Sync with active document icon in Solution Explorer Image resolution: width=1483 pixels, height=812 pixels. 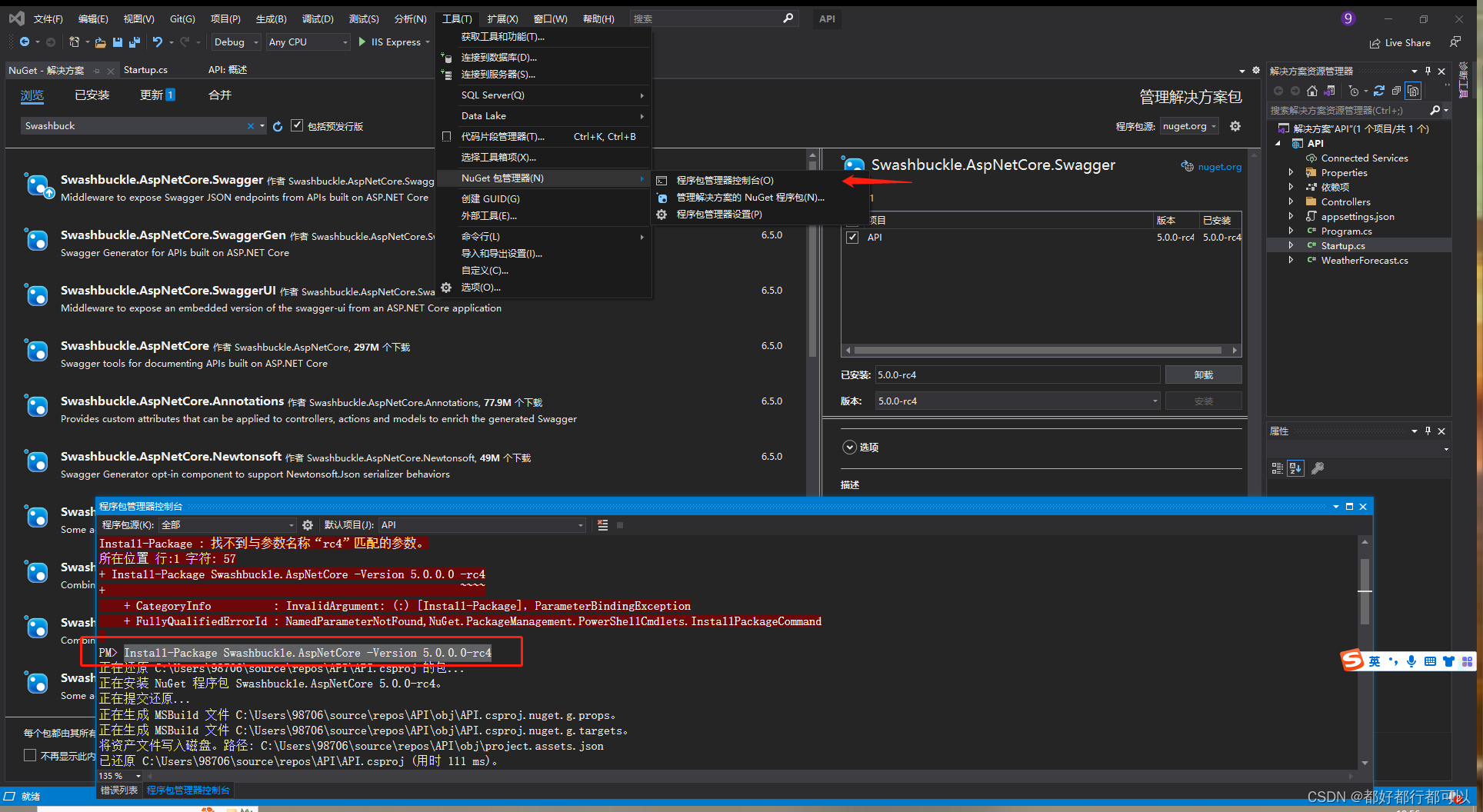pyautogui.click(x=1379, y=91)
